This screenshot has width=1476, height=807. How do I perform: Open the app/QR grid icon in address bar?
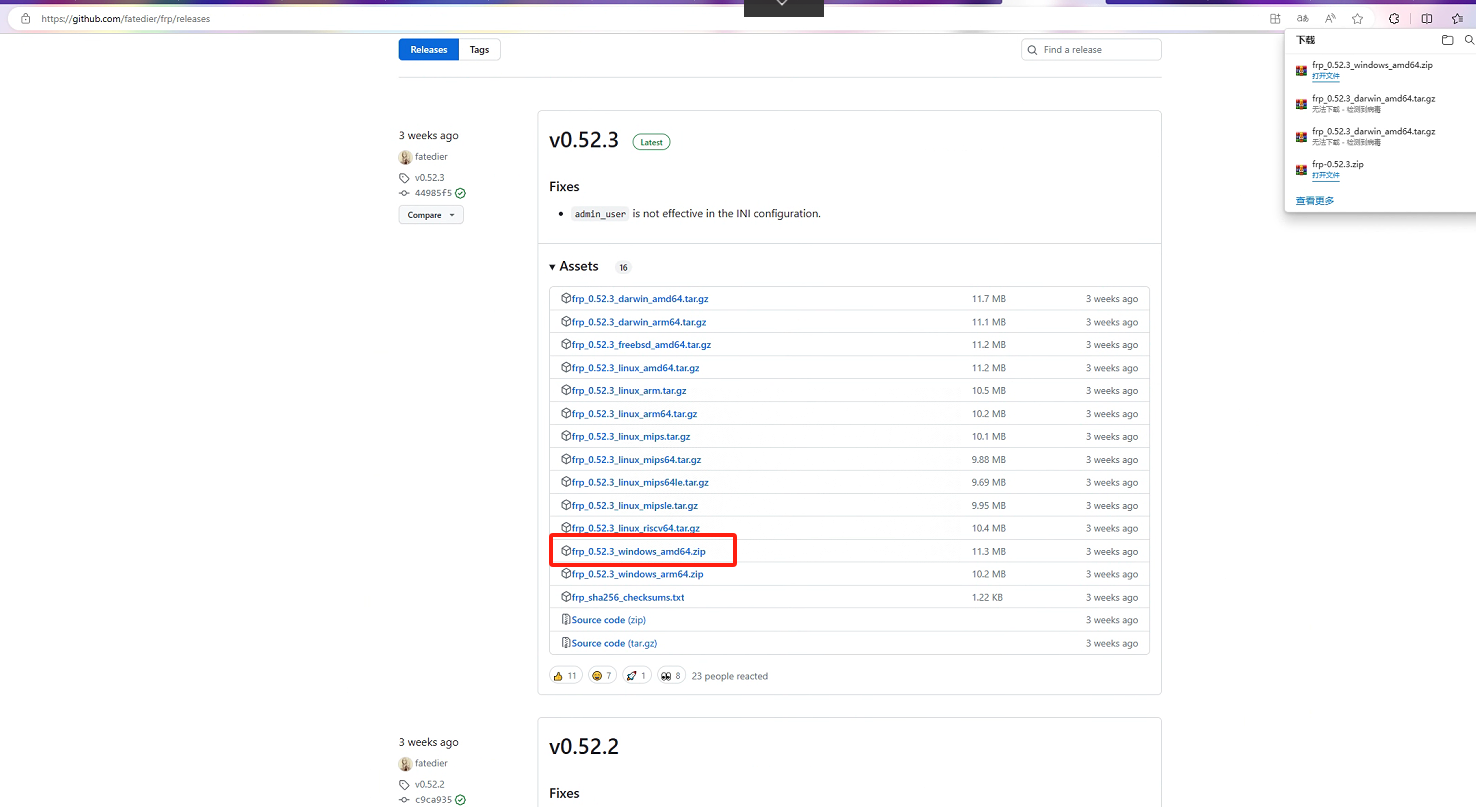1275,18
